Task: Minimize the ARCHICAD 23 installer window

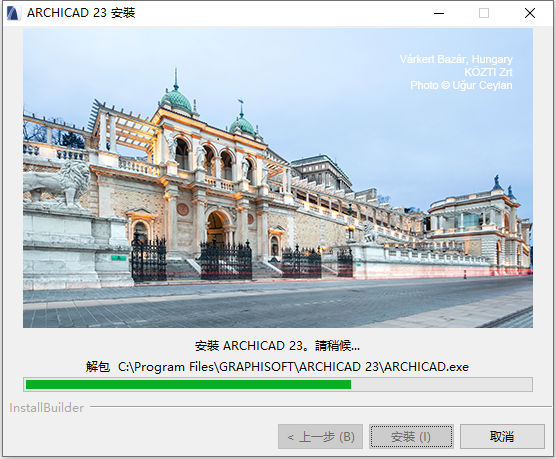Action: 439,13
